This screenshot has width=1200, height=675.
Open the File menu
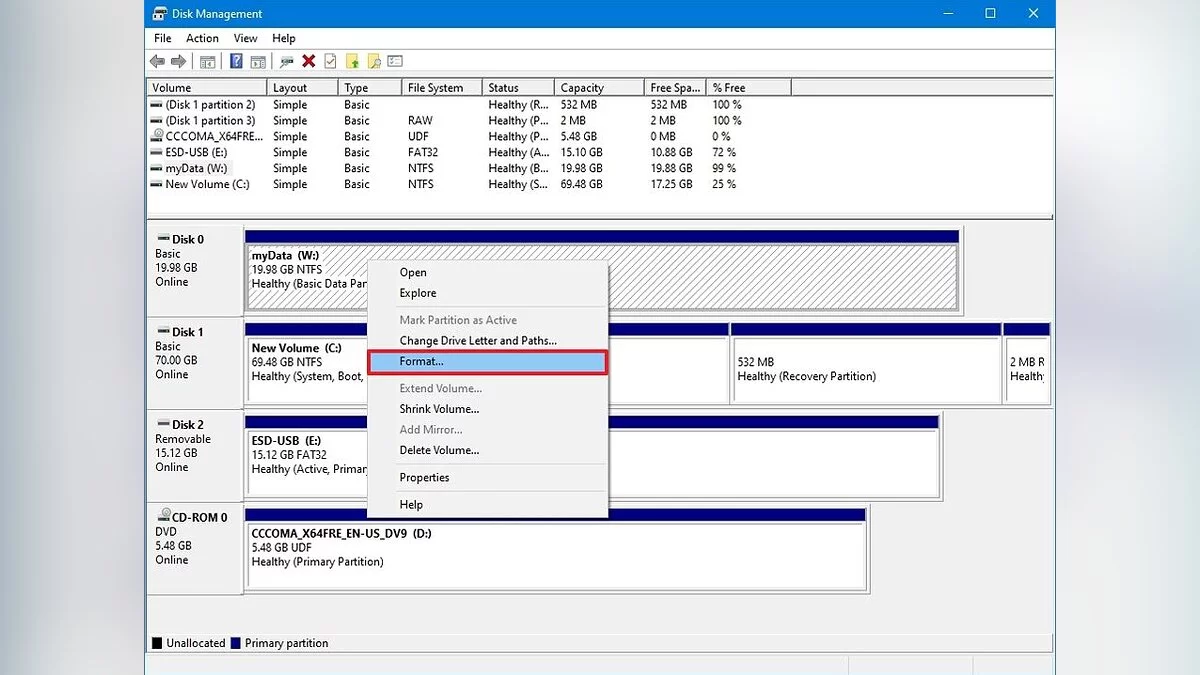[x=162, y=38]
